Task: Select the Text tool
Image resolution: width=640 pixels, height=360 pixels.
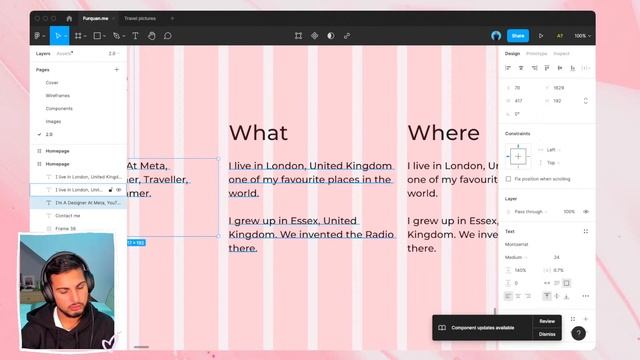Action: [x=135, y=36]
